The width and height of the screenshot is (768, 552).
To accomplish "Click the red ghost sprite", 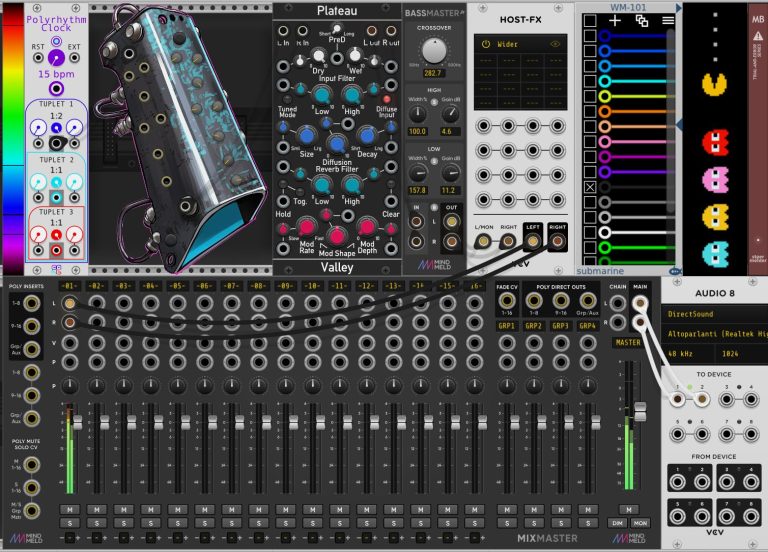I will (x=715, y=141).
